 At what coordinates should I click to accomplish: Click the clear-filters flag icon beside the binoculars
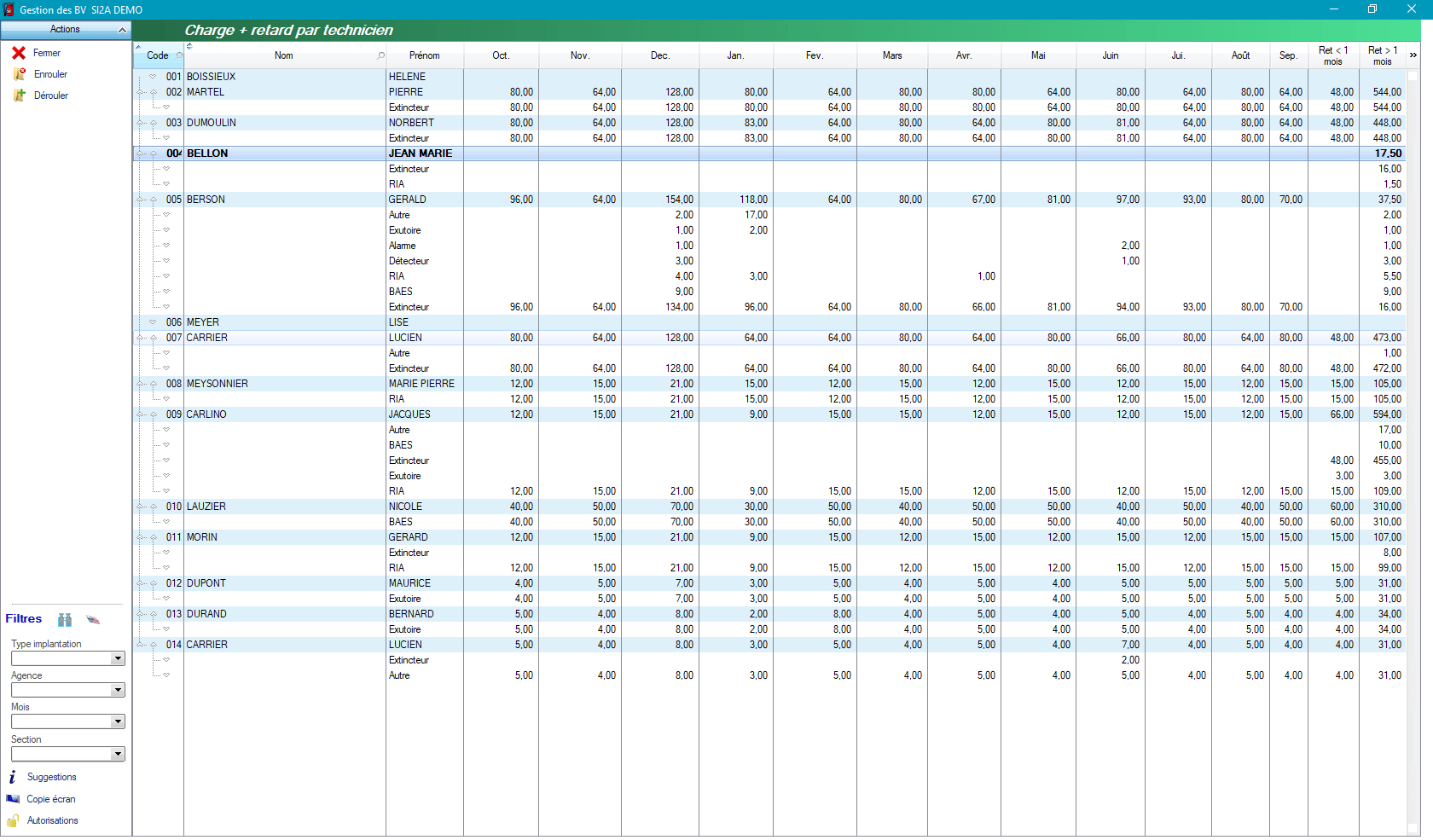92,620
